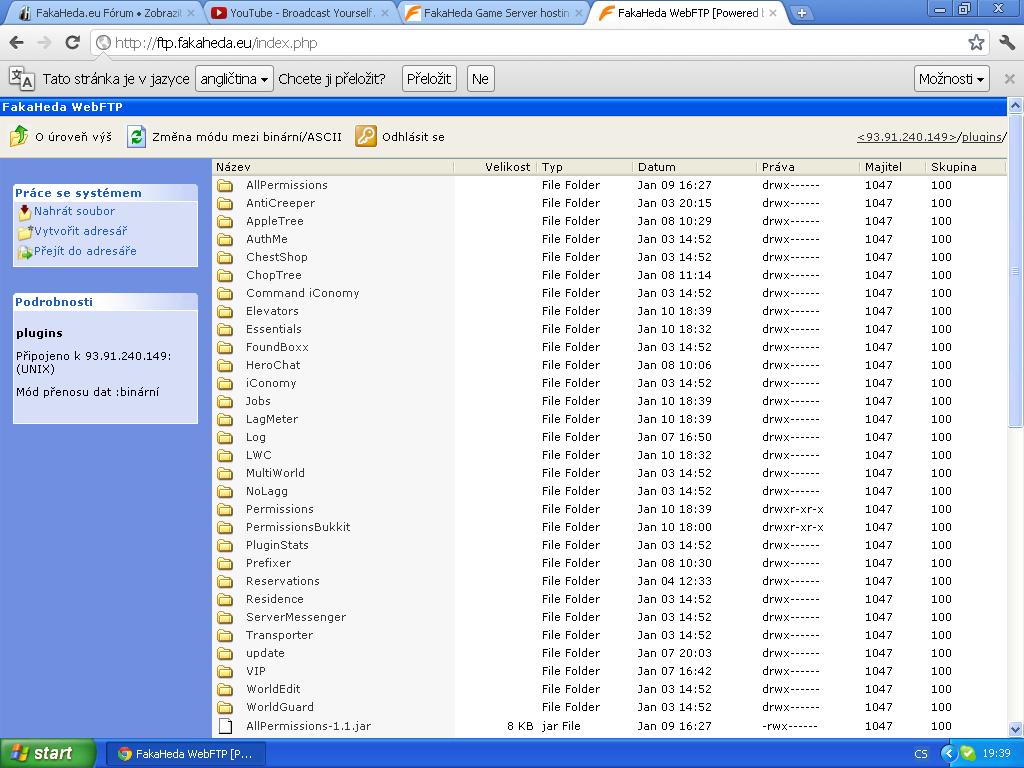
Task: Open the ServerMessenger folder
Action: (x=296, y=617)
